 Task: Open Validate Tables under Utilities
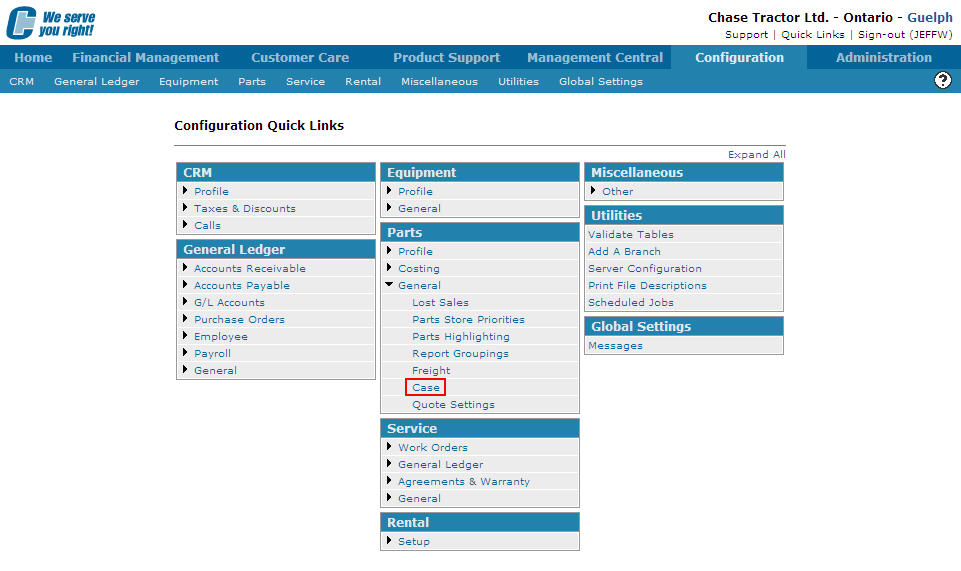(630, 234)
